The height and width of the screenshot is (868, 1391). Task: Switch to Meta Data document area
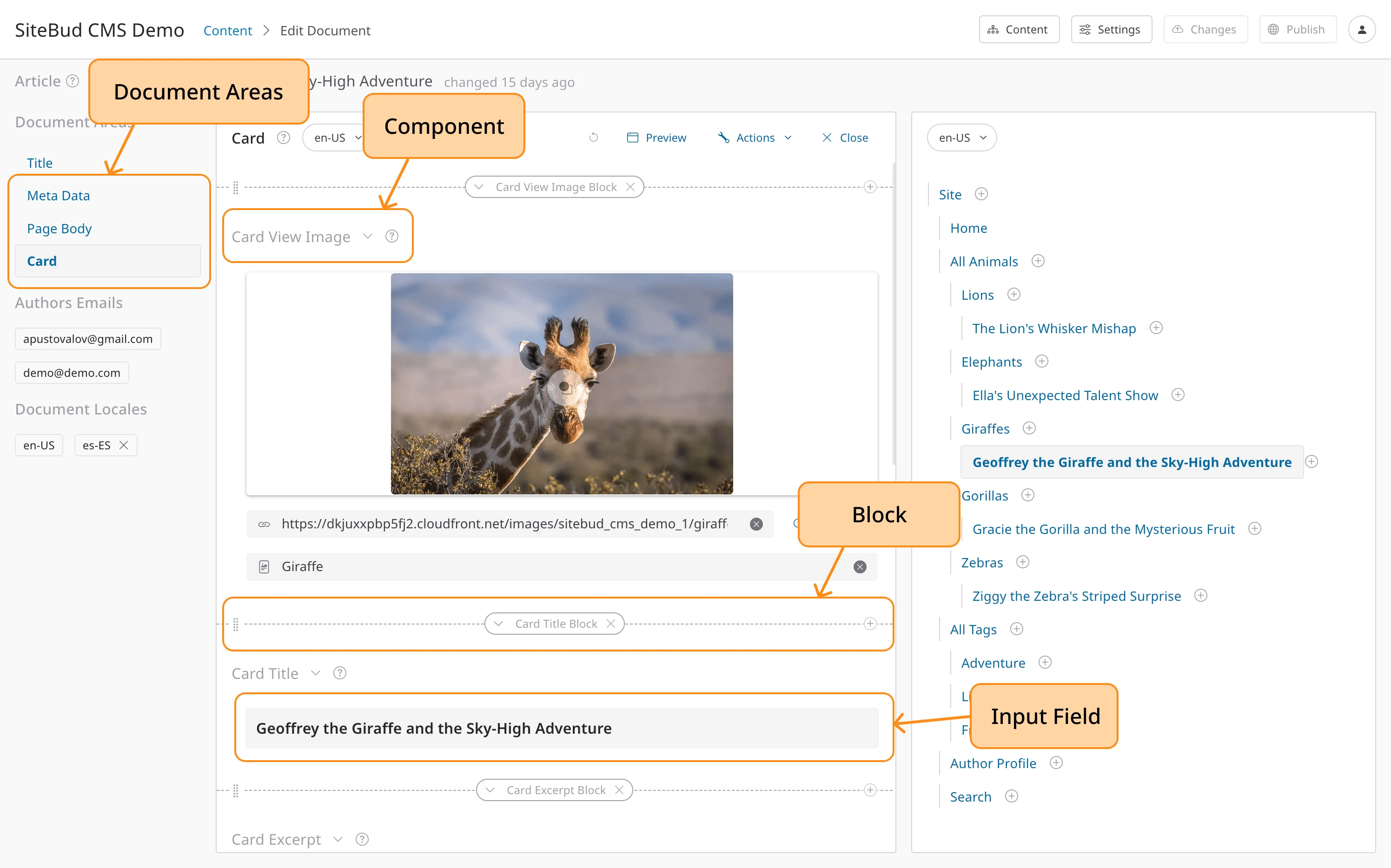pos(58,196)
